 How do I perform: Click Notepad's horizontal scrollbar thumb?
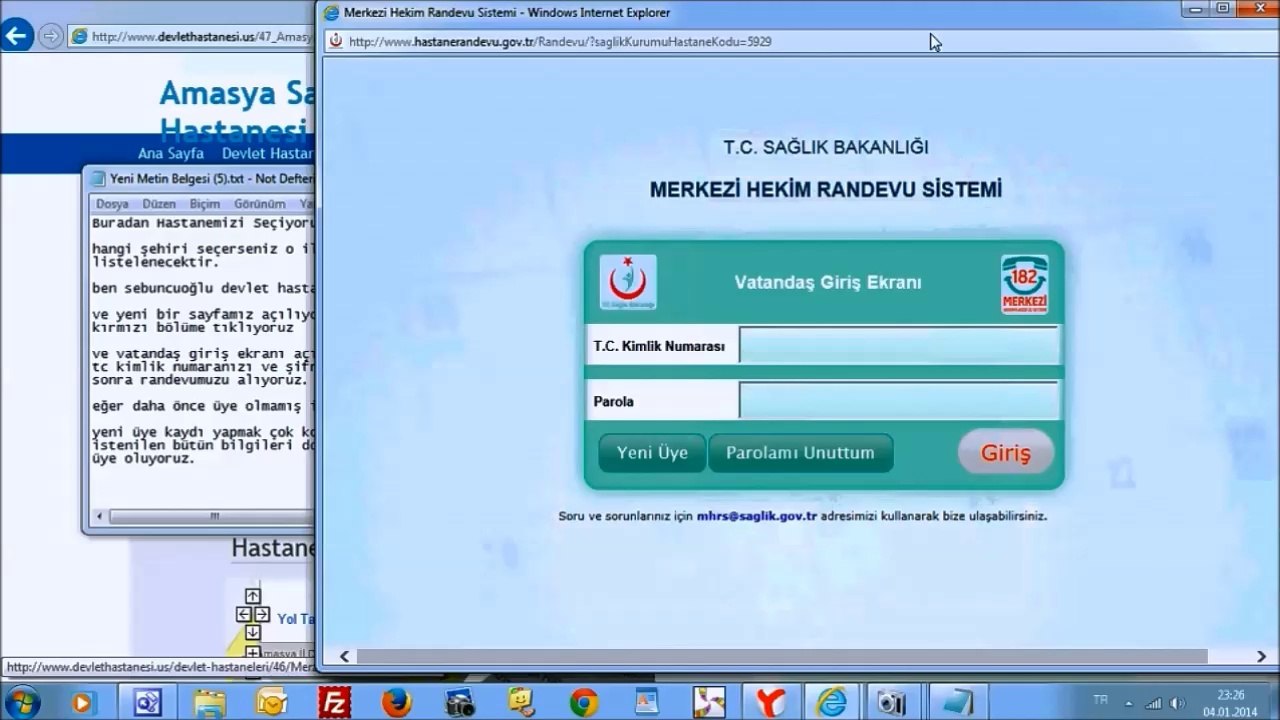click(214, 517)
